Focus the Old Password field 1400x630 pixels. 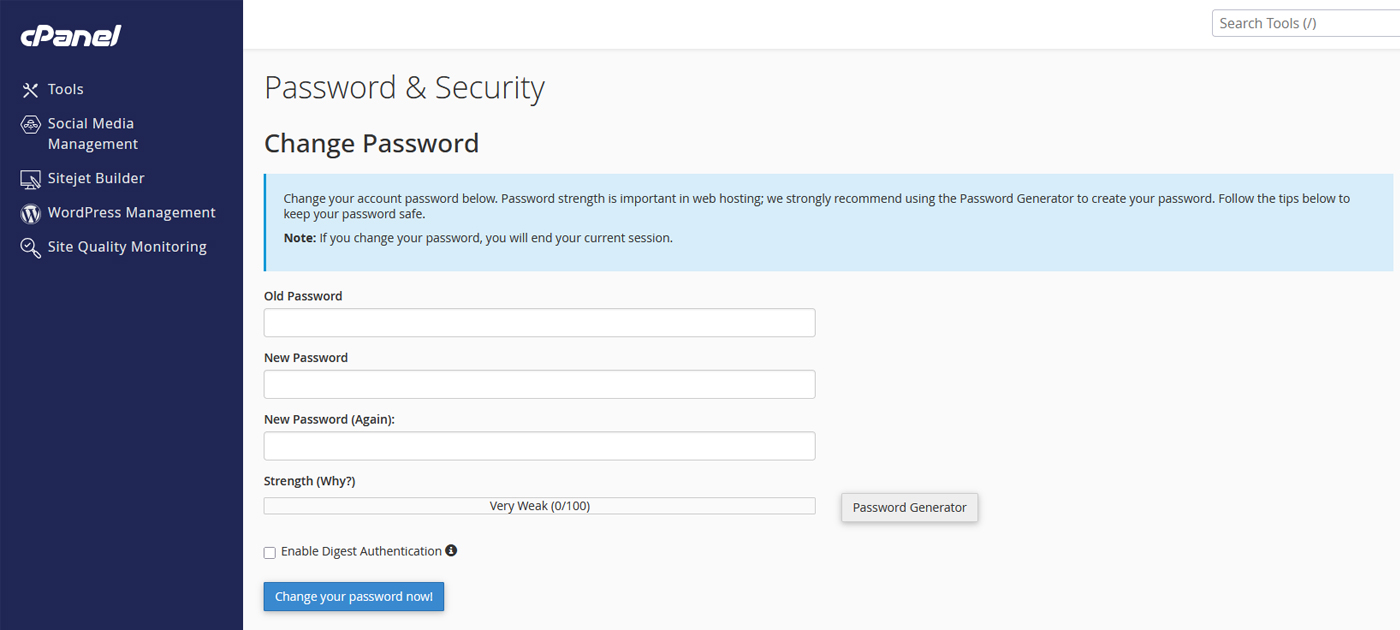tap(539, 323)
